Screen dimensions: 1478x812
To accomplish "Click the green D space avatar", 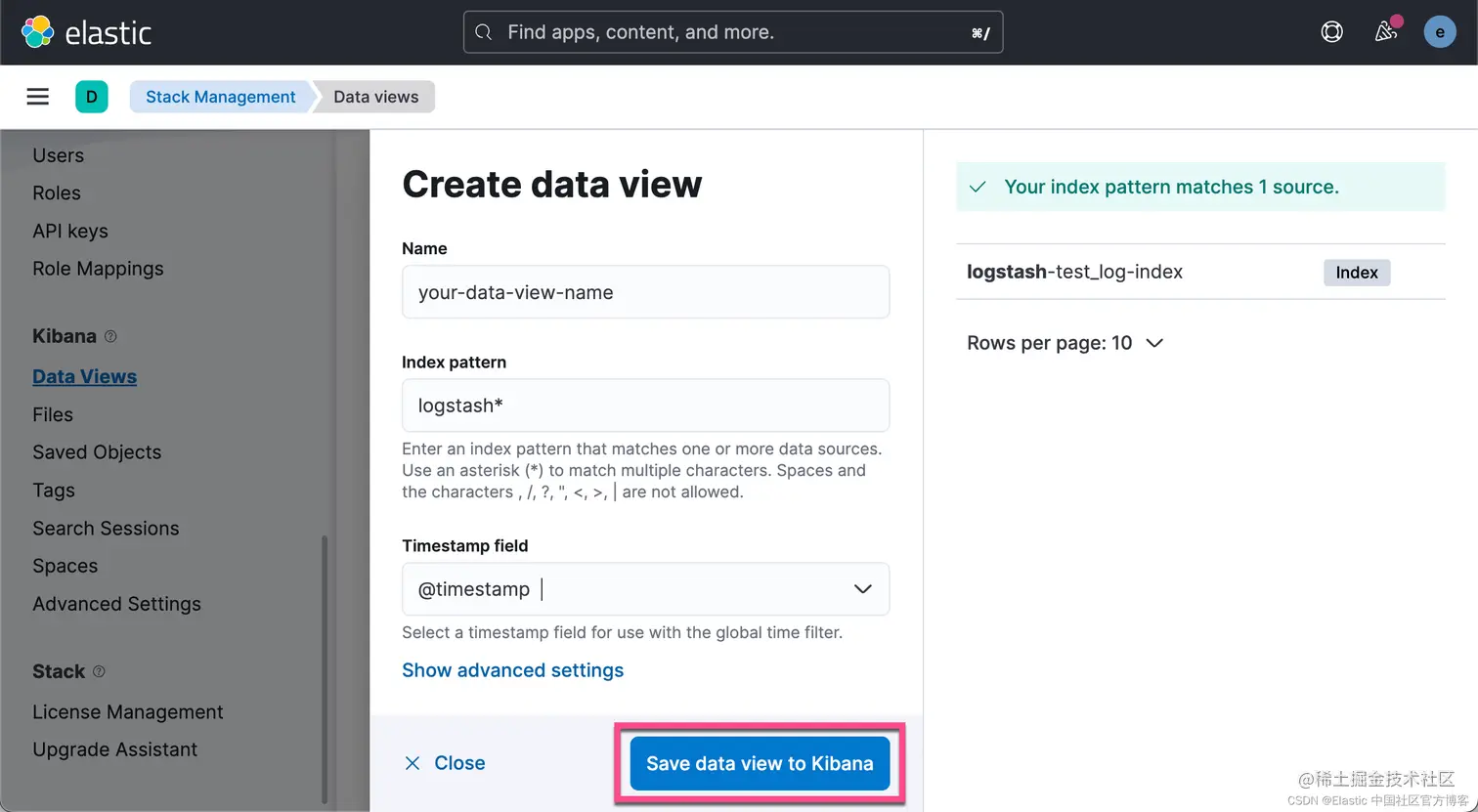I will coord(92,97).
